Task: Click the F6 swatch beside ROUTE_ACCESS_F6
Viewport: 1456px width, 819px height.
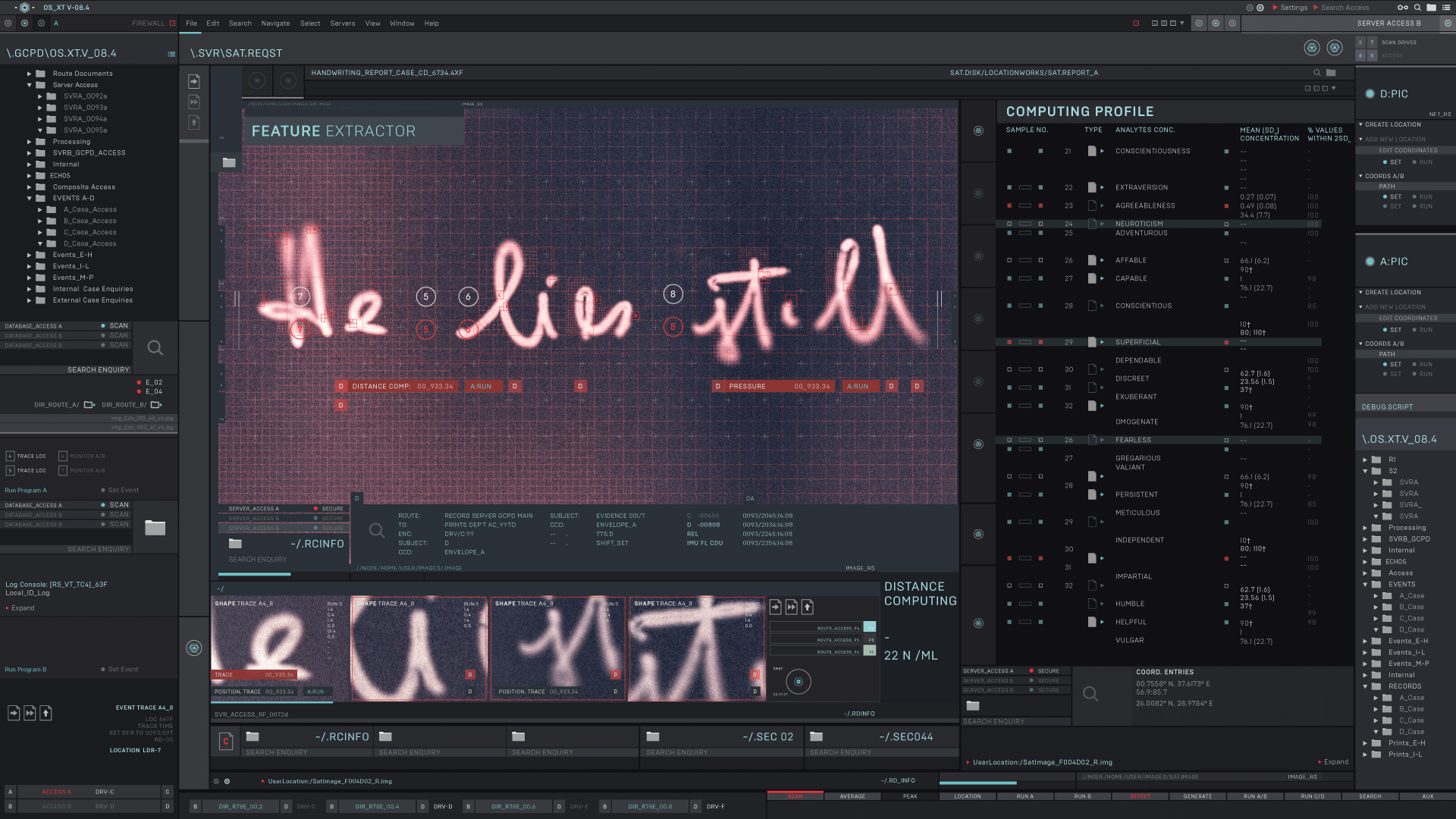Action: (870, 651)
